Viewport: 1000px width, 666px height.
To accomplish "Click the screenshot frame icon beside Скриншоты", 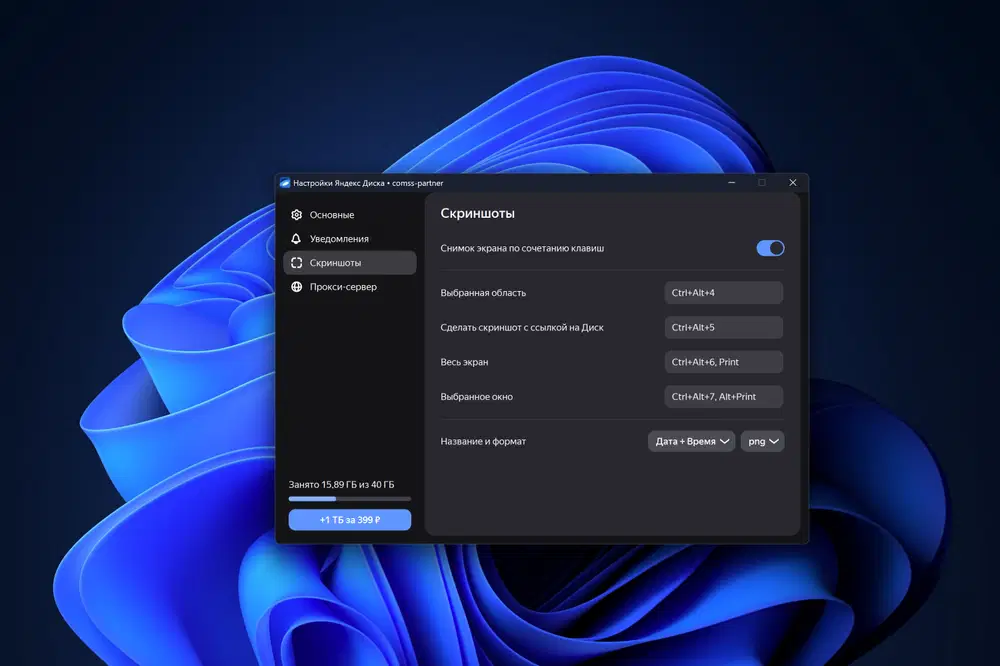I will (x=297, y=263).
